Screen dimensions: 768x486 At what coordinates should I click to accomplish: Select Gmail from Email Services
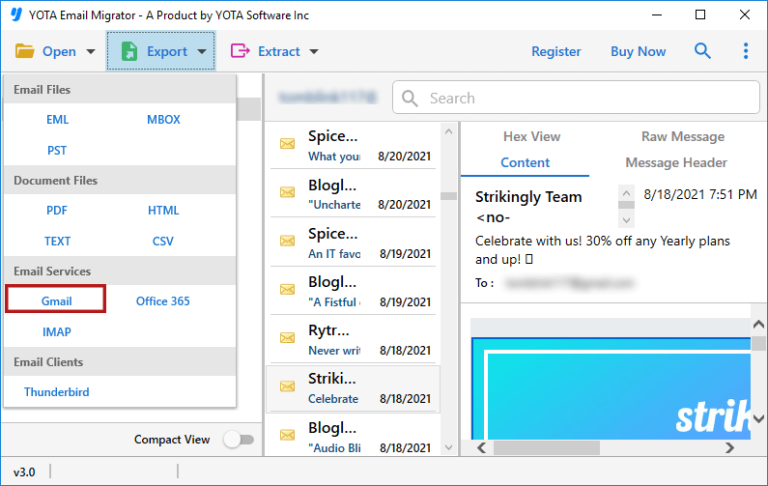(x=56, y=300)
